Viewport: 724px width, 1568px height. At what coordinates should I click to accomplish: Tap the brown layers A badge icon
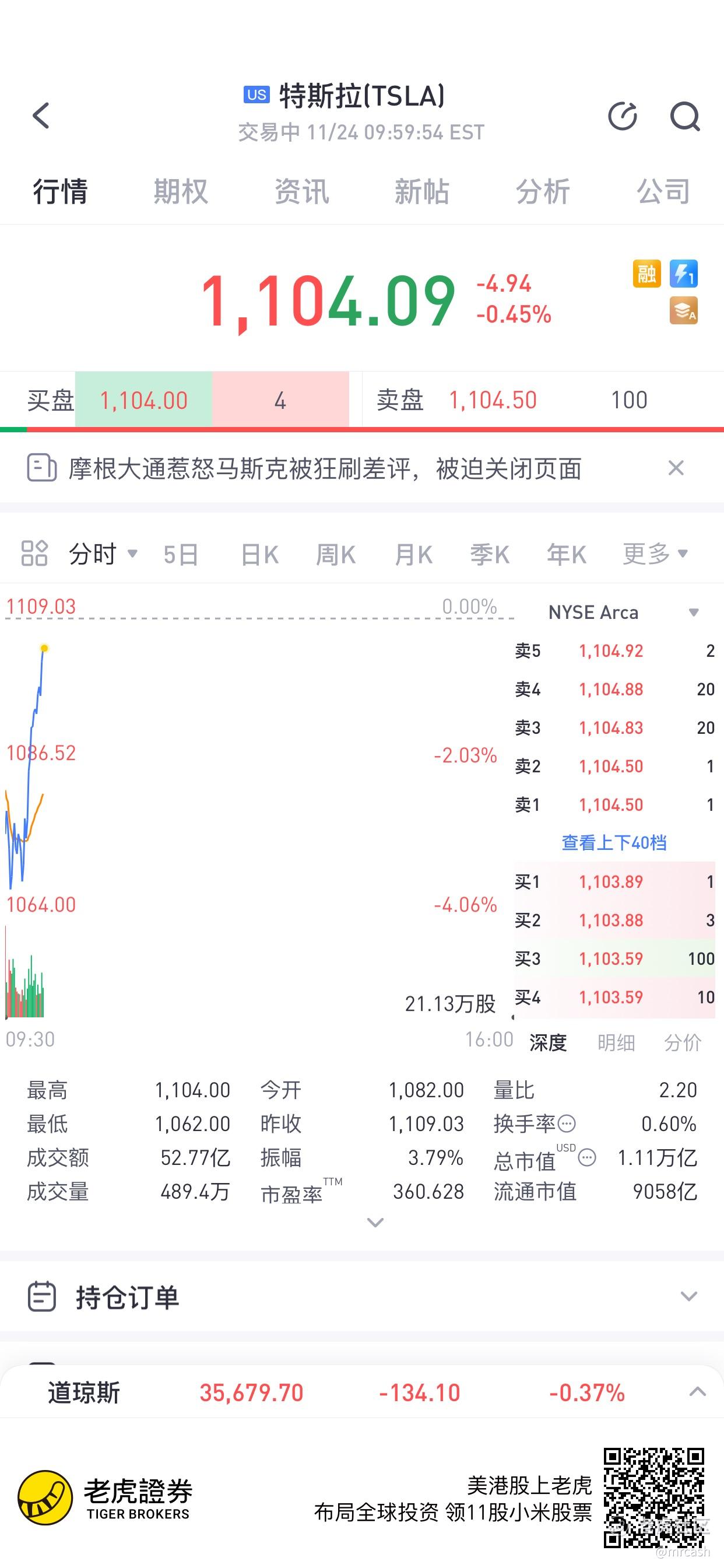click(684, 310)
